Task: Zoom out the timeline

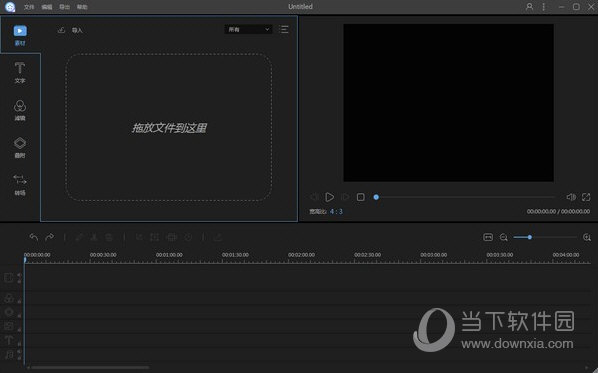Action: (504, 237)
